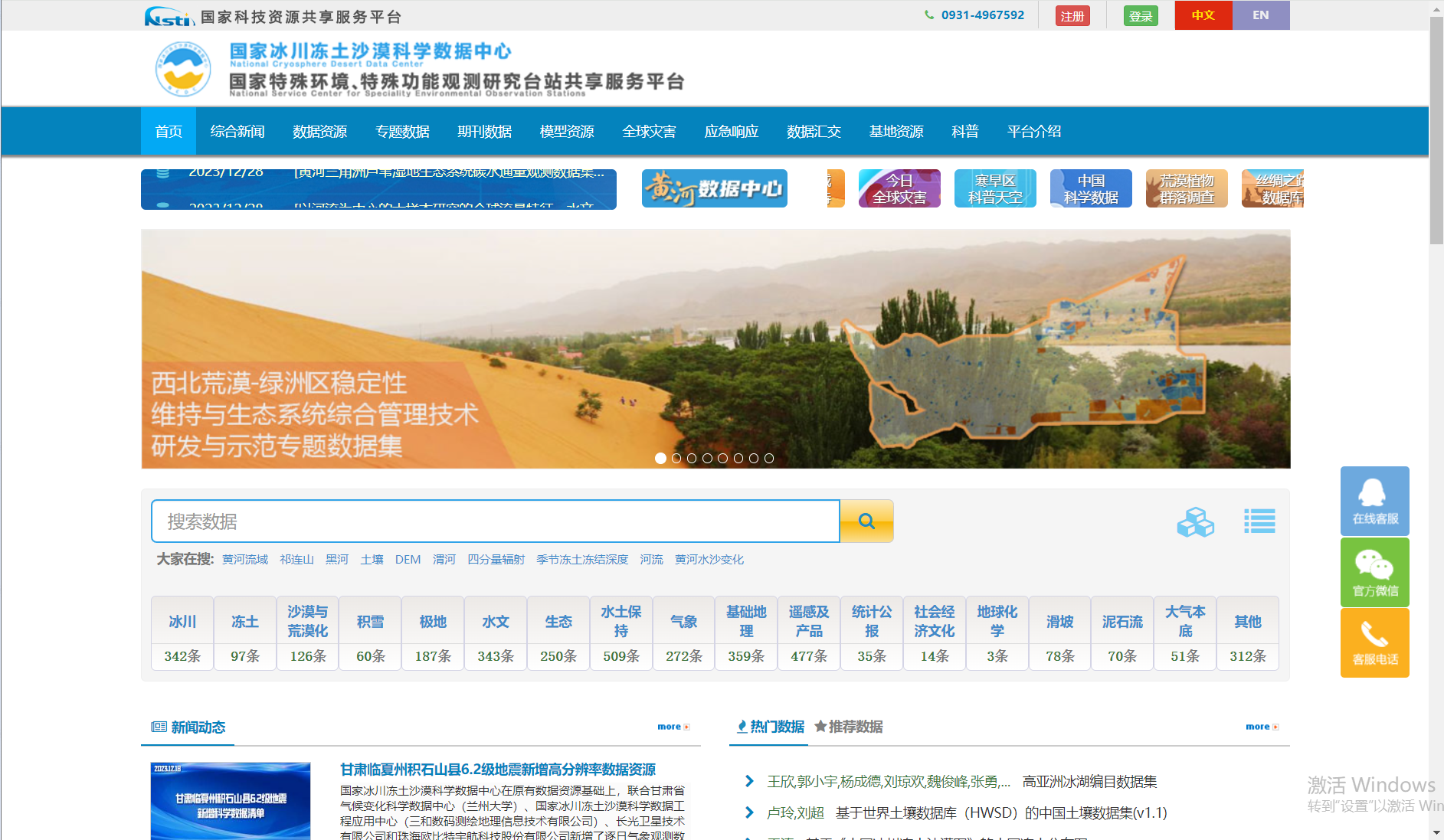The image size is (1444, 840).
Task: Select the last carousel dot
Action: click(x=769, y=458)
